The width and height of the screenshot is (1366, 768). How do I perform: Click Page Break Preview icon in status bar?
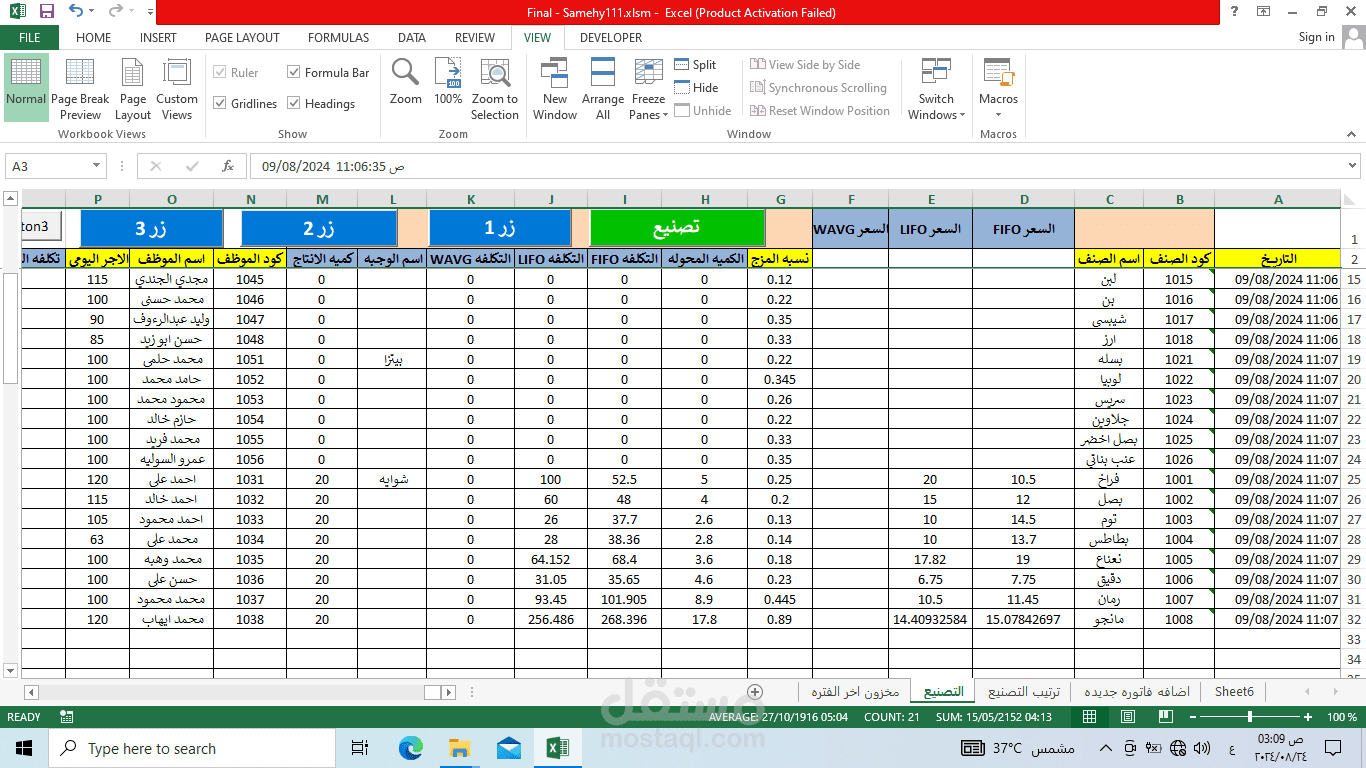click(1166, 717)
